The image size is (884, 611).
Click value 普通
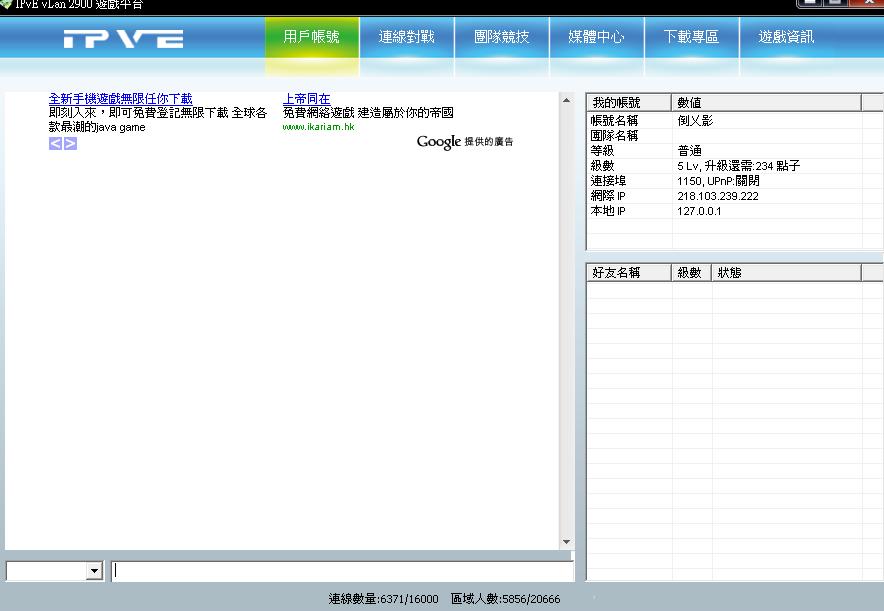[x=689, y=151]
